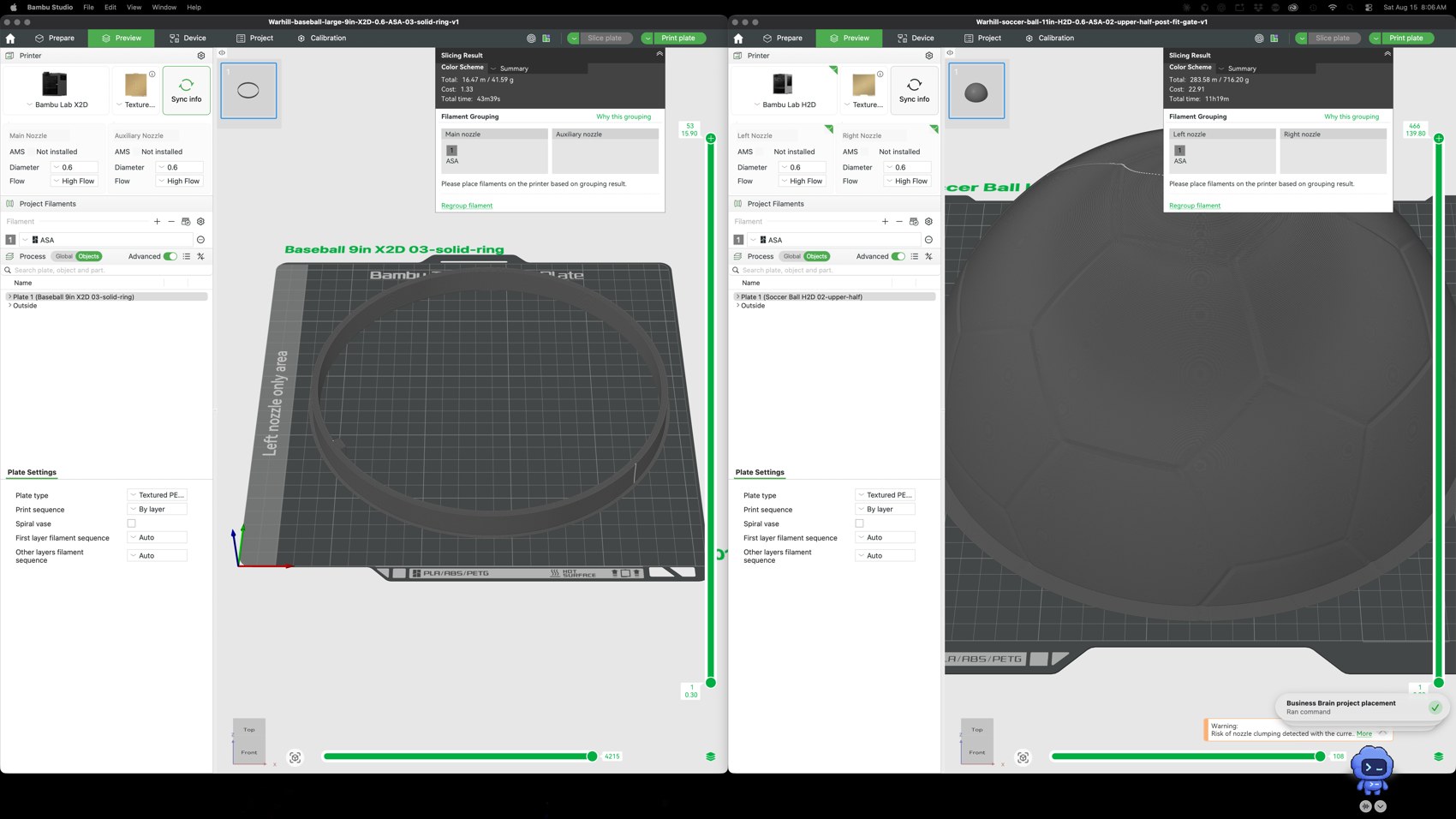Toggle Advanced switch in right window

tap(898, 256)
